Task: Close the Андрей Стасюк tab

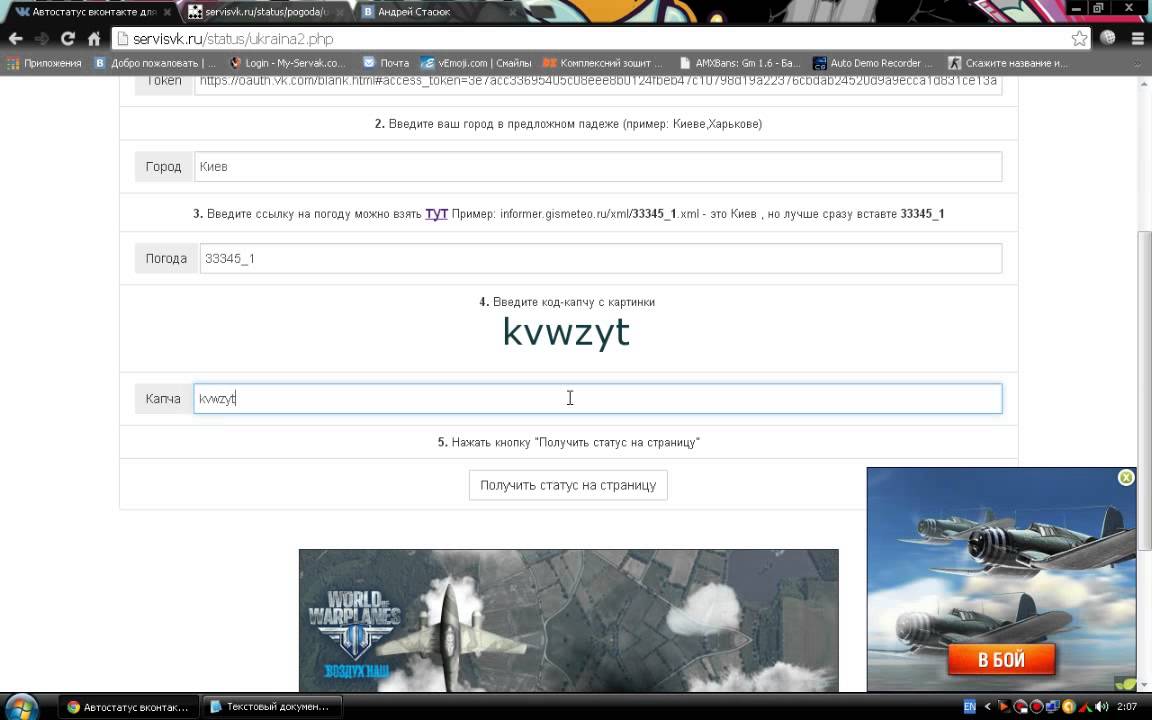Action: pyautogui.click(x=513, y=12)
